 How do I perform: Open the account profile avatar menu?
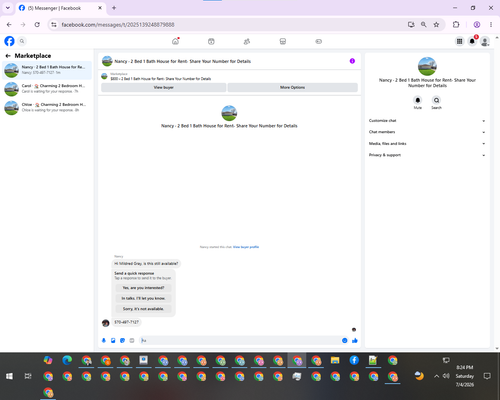click(485, 41)
